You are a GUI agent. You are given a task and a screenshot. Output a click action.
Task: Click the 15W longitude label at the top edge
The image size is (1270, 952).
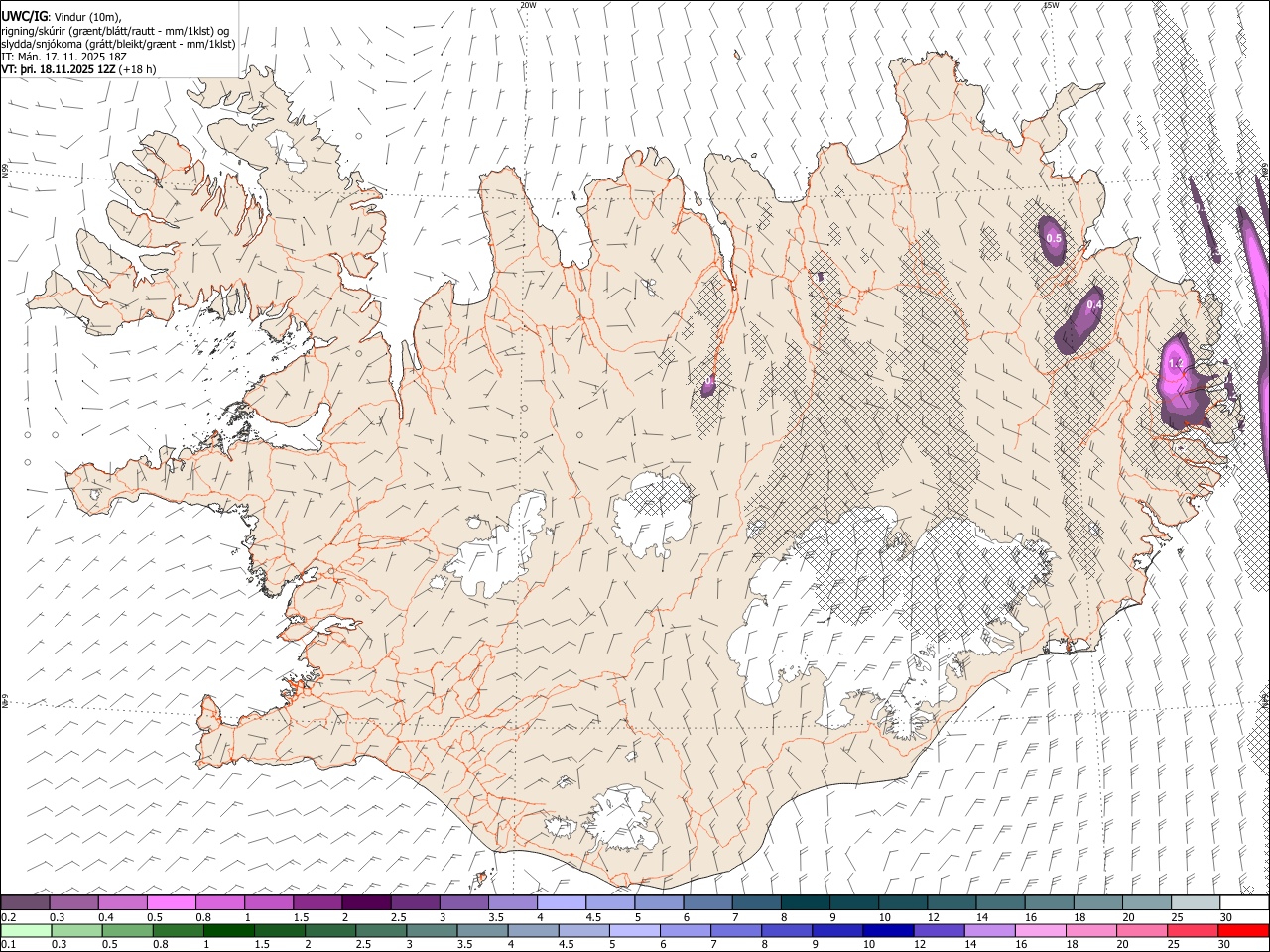(x=1050, y=5)
